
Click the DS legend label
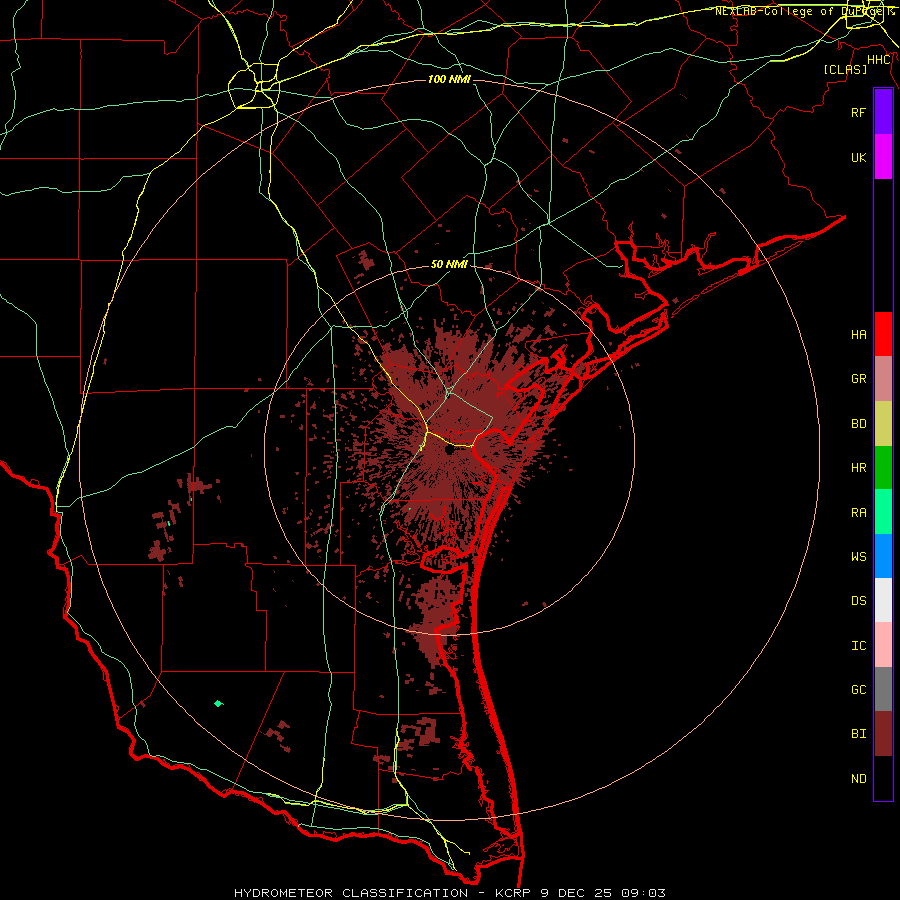tap(858, 601)
